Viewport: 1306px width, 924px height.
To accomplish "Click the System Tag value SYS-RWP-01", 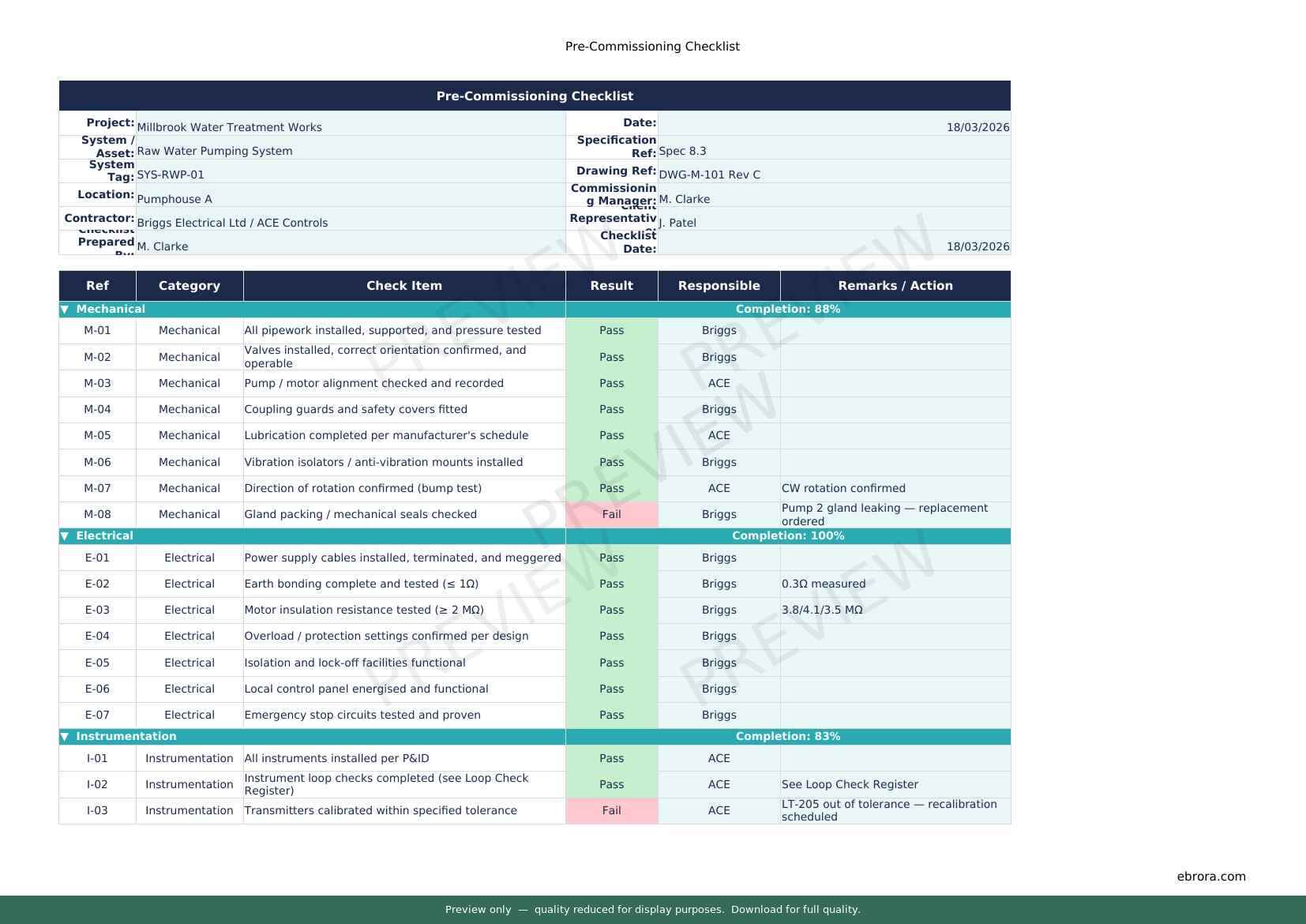I will 171,175.
